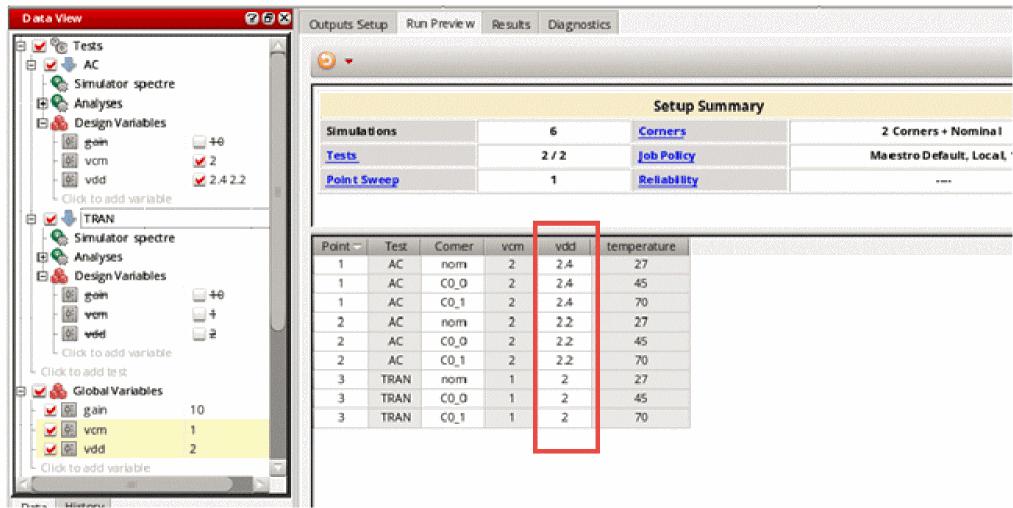Toggle the Global Variables checkbox
Image resolution: width=1013 pixels, height=508 pixels.
39,391
